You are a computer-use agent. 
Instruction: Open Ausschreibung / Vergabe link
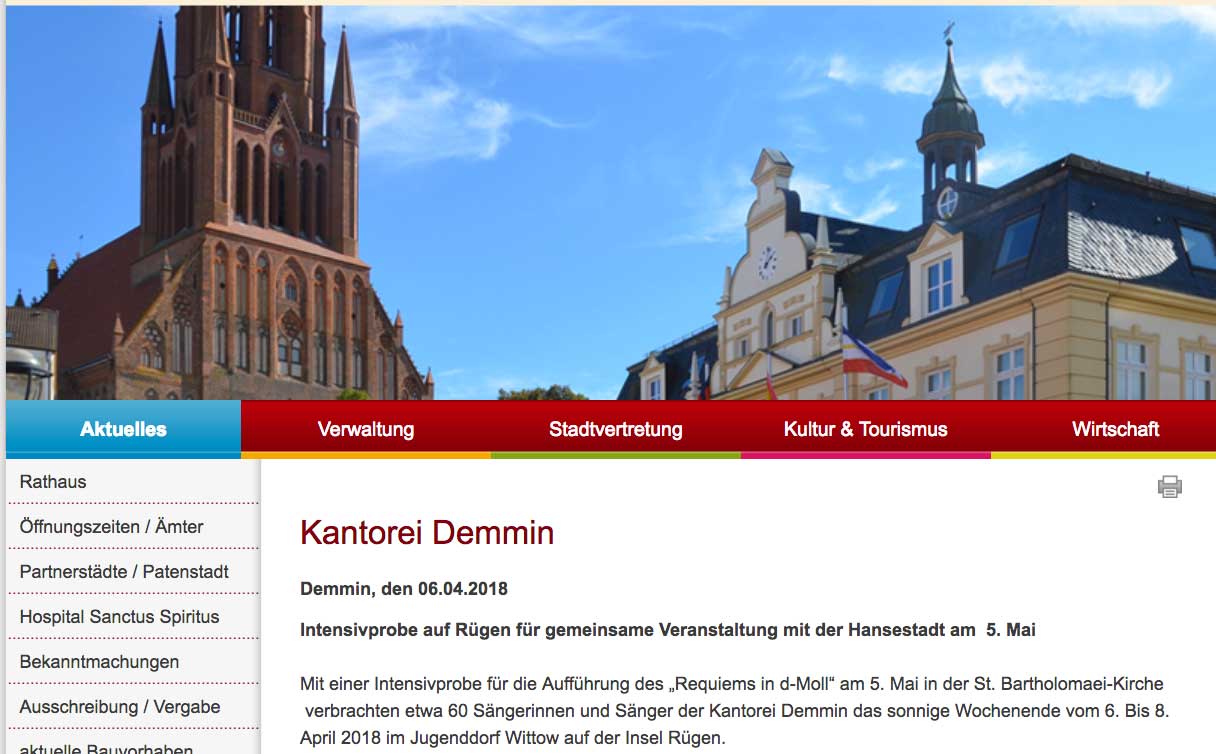click(133, 707)
